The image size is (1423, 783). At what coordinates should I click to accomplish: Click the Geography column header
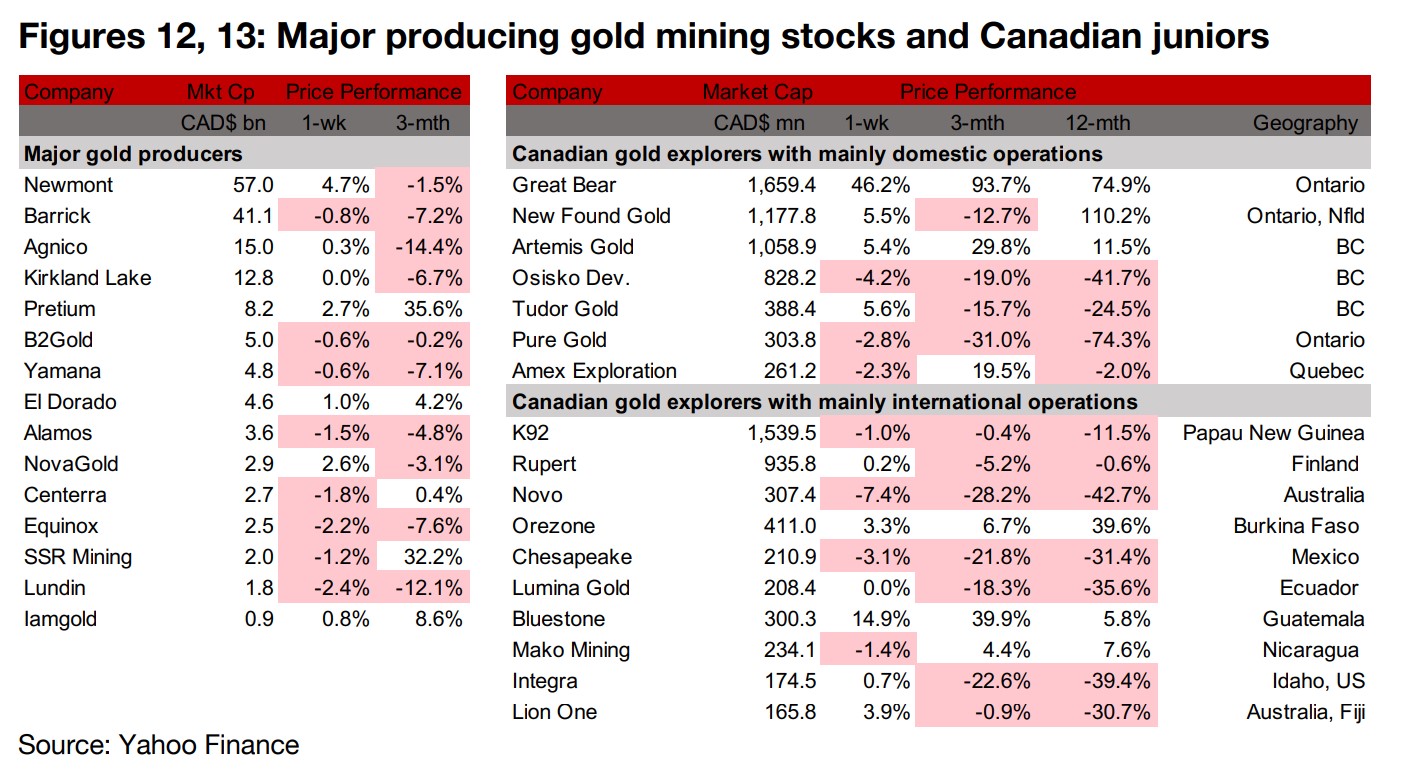click(x=1305, y=123)
